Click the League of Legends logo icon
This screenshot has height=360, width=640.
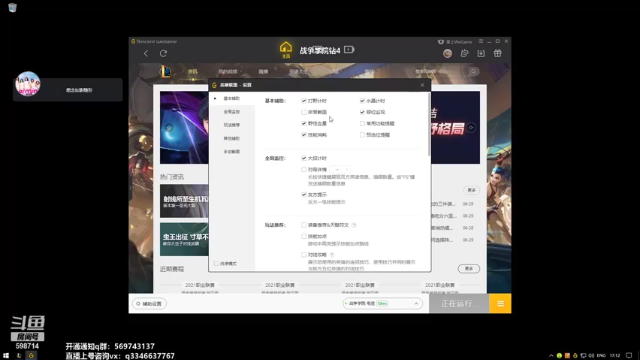(x=165, y=71)
